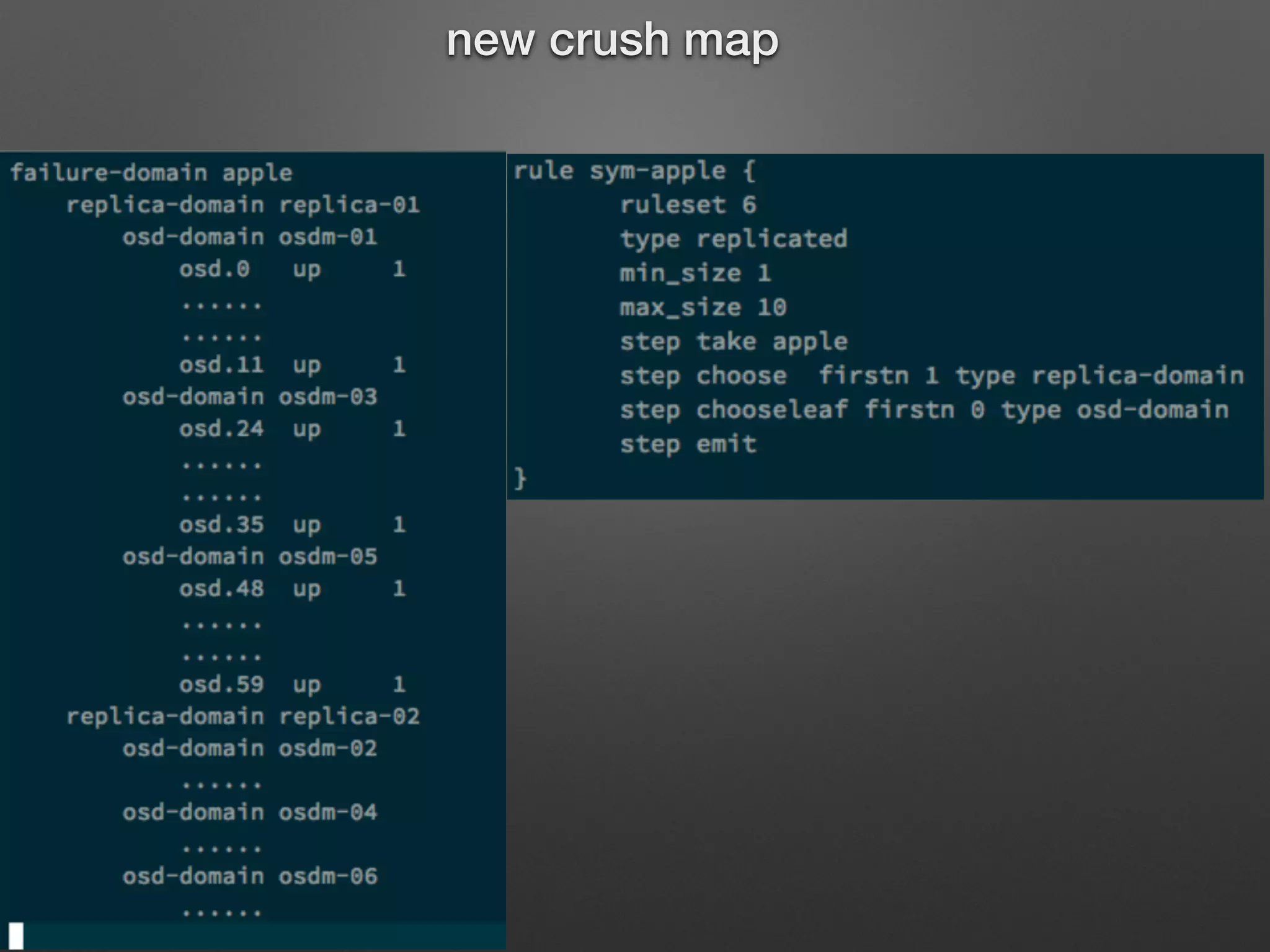Select the "osd-domain osdm-01" line

pyautogui.click(x=250, y=237)
